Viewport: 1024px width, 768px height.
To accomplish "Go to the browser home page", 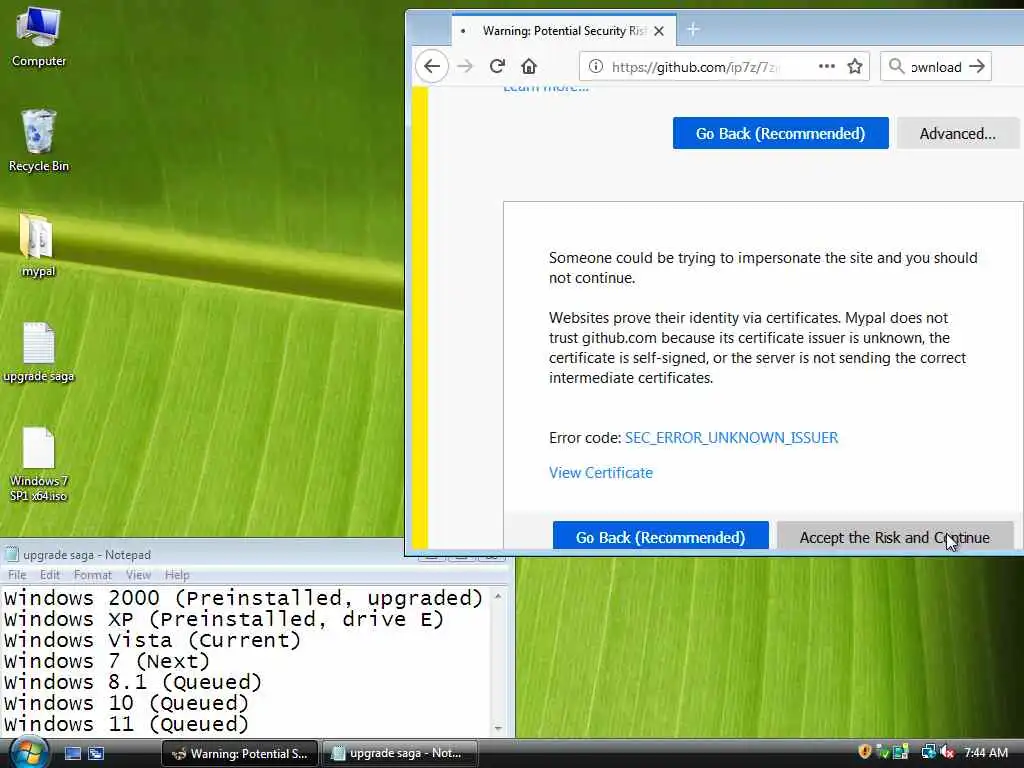I will pyautogui.click(x=529, y=66).
